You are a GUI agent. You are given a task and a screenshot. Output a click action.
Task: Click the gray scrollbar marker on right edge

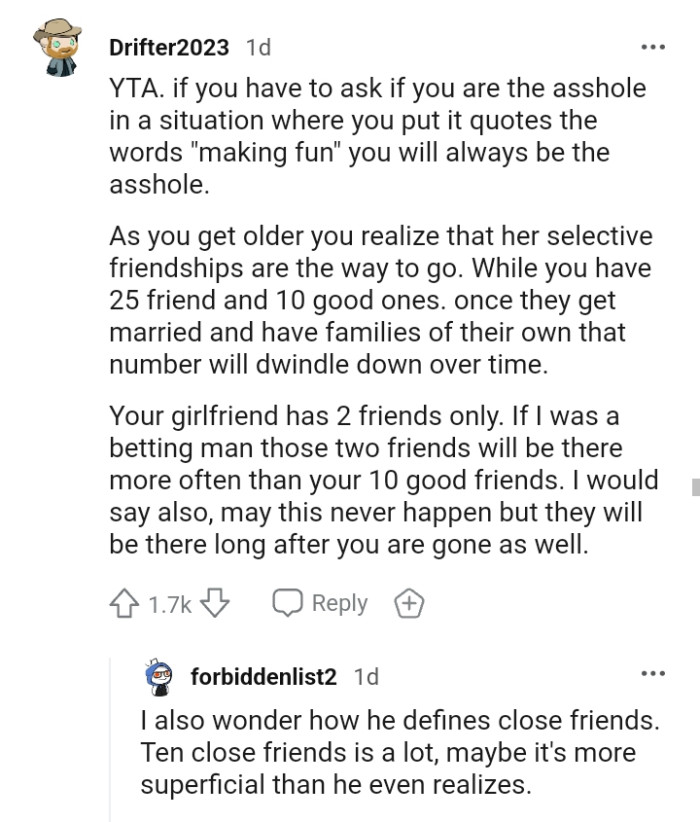[x=694, y=487]
